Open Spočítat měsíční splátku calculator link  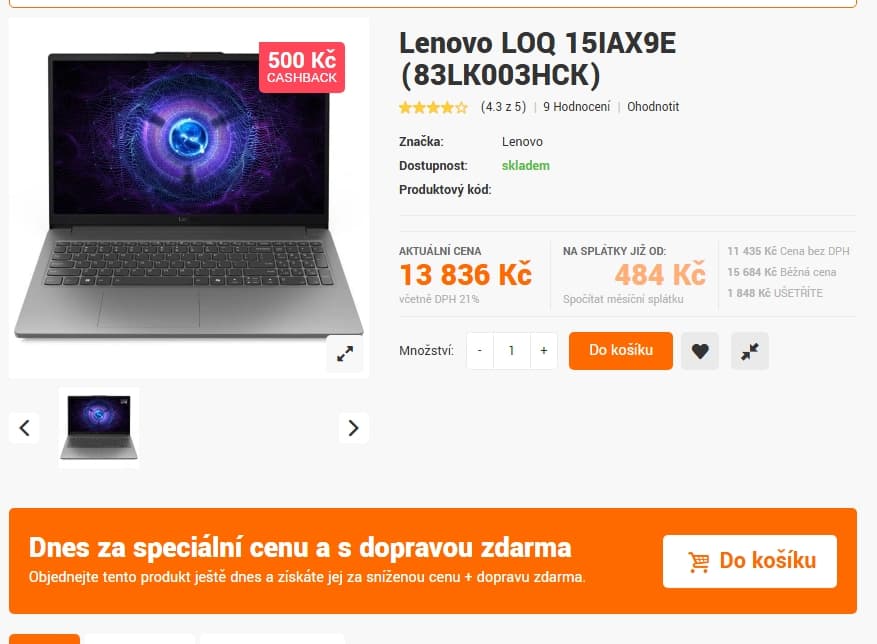pyautogui.click(x=623, y=299)
